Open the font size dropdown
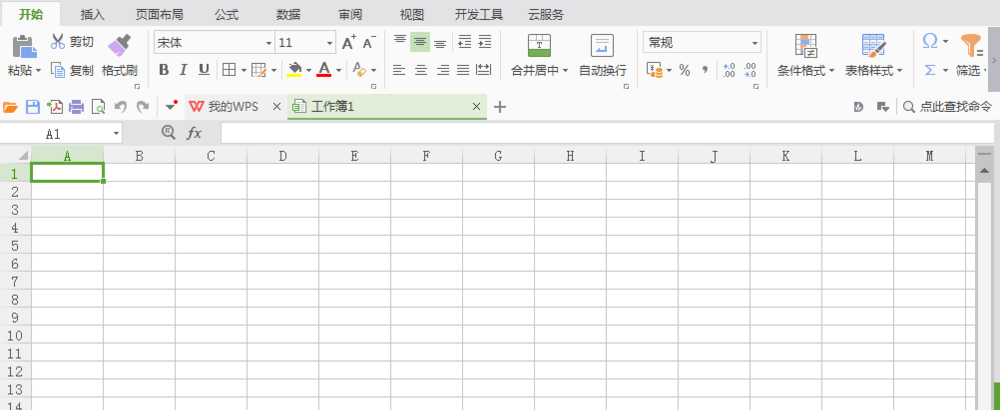 (x=329, y=43)
